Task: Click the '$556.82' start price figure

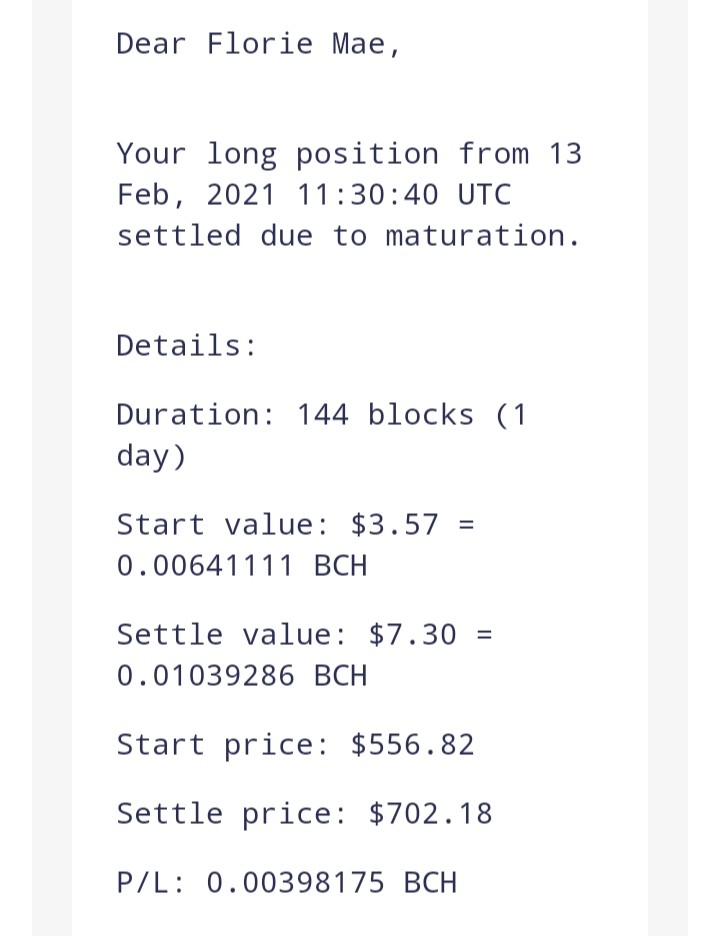Action: [412, 745]
